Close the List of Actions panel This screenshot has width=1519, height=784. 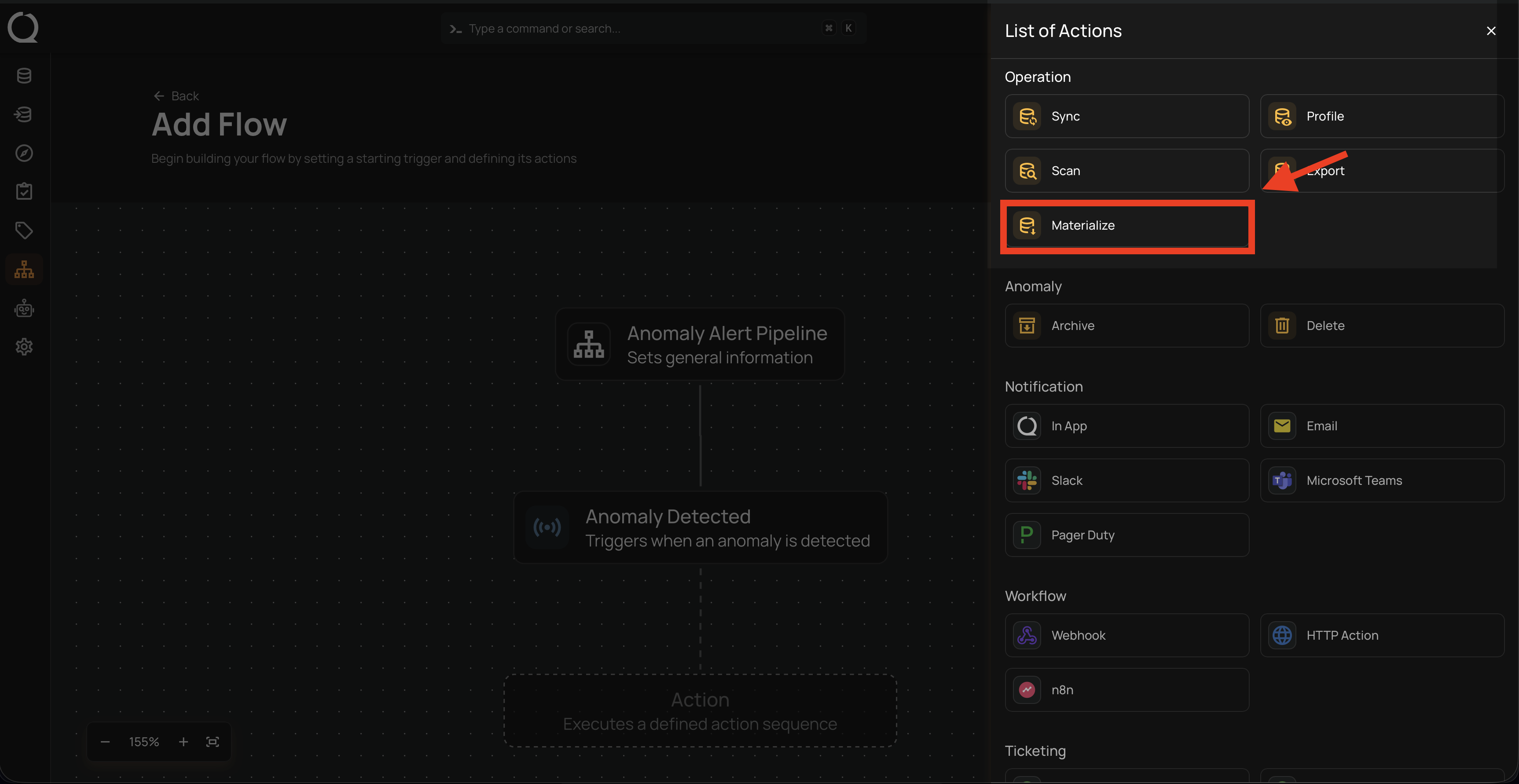1491,31
